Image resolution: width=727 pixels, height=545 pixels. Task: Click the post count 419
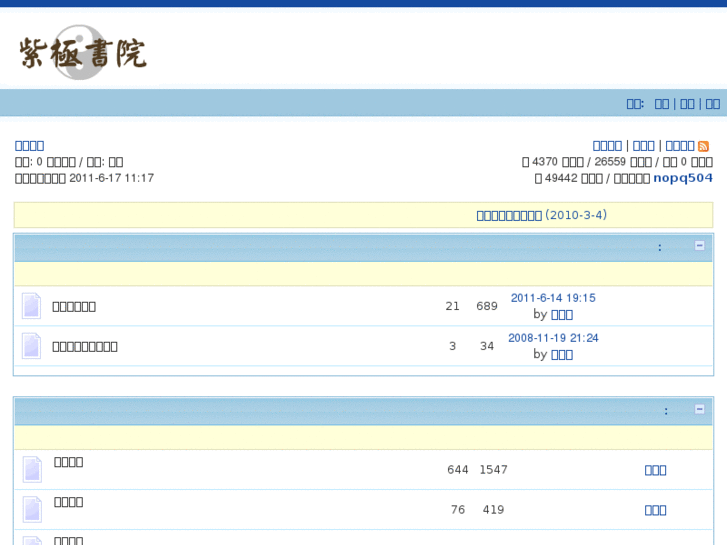[493, 509]
